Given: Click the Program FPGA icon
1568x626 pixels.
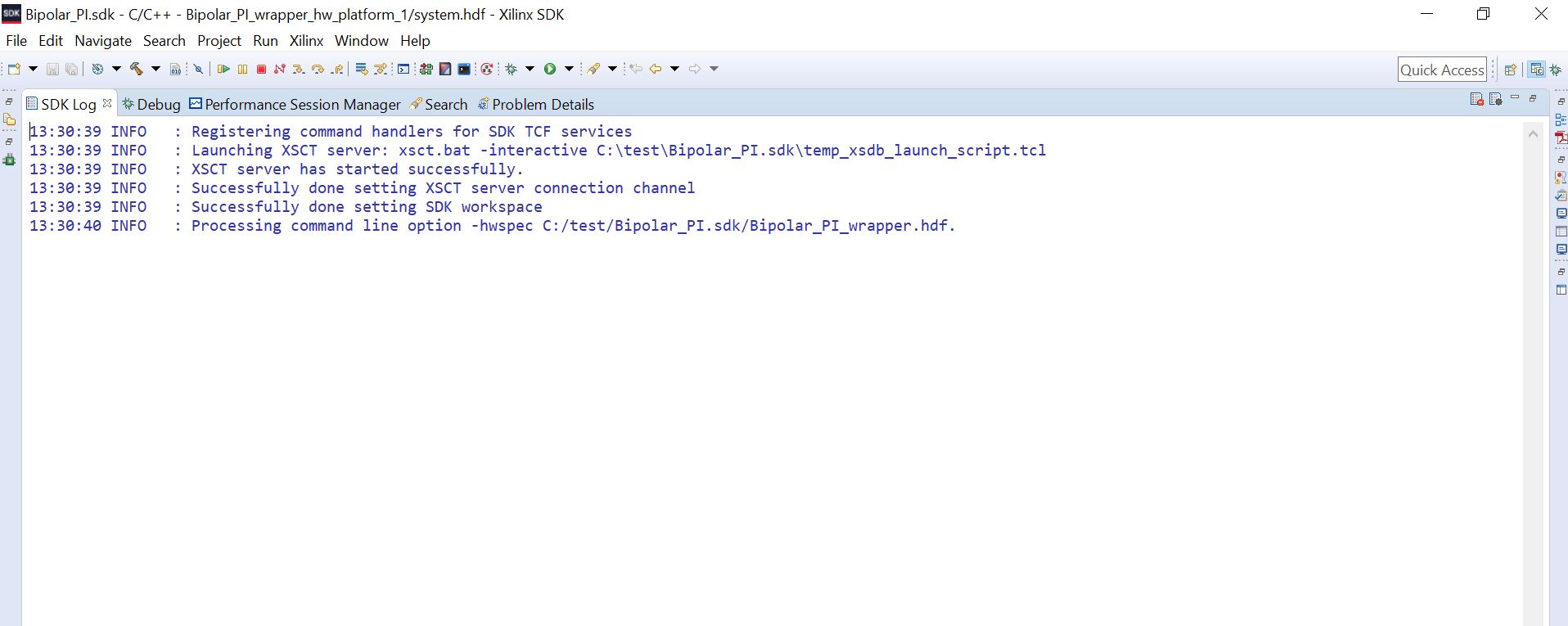Looking at the screenshot, I should [426, 70].
